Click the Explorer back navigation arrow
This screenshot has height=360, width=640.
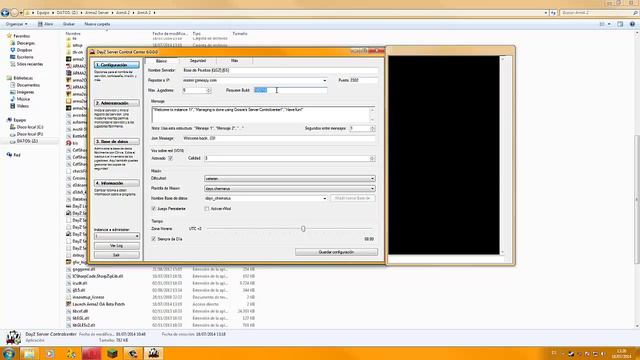5,13
